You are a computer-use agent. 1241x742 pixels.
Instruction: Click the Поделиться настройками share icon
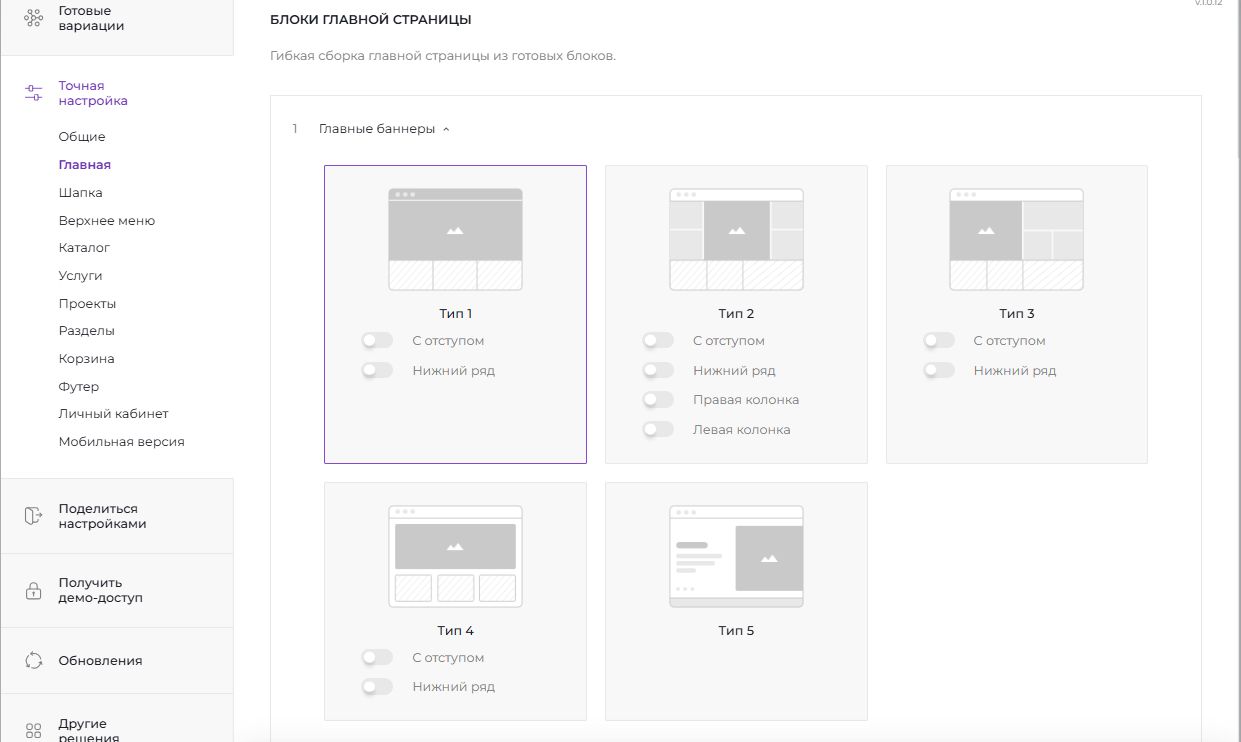point(33,516)
